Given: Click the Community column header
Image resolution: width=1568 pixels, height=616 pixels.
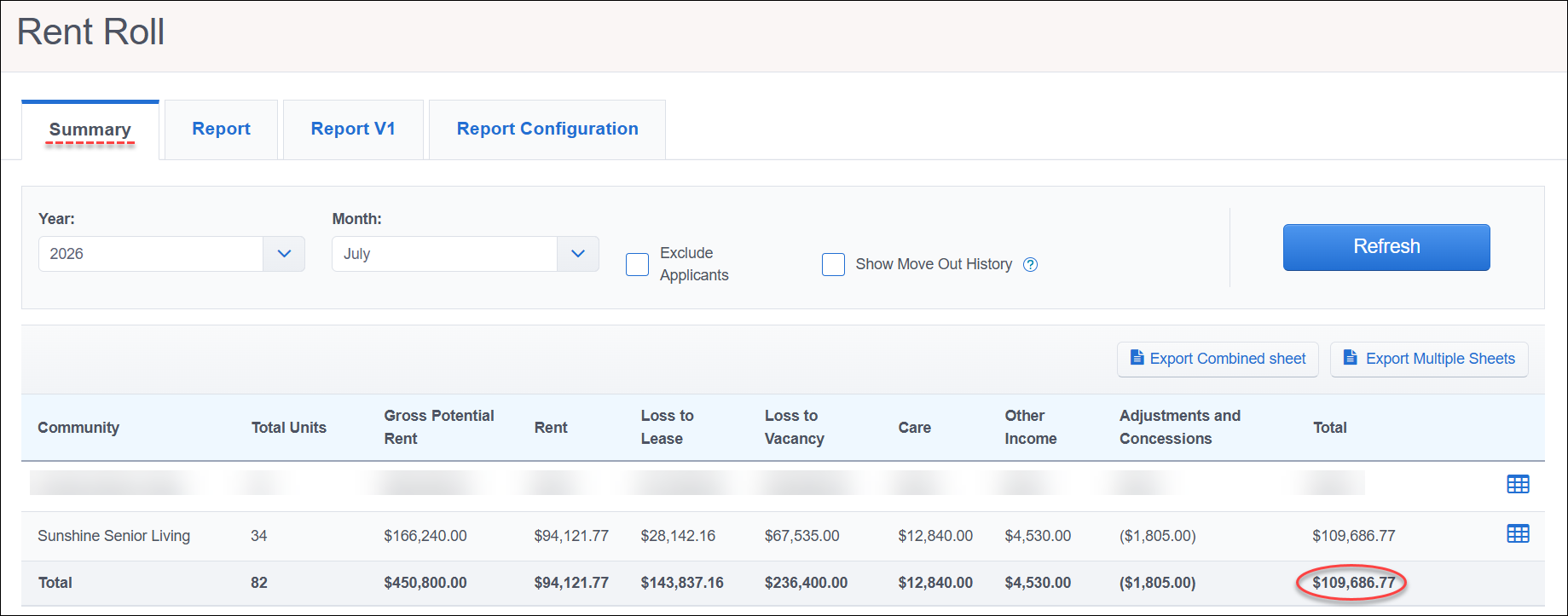Looking at the screenshot, I should pyautogui.click(x=78, y=428).
